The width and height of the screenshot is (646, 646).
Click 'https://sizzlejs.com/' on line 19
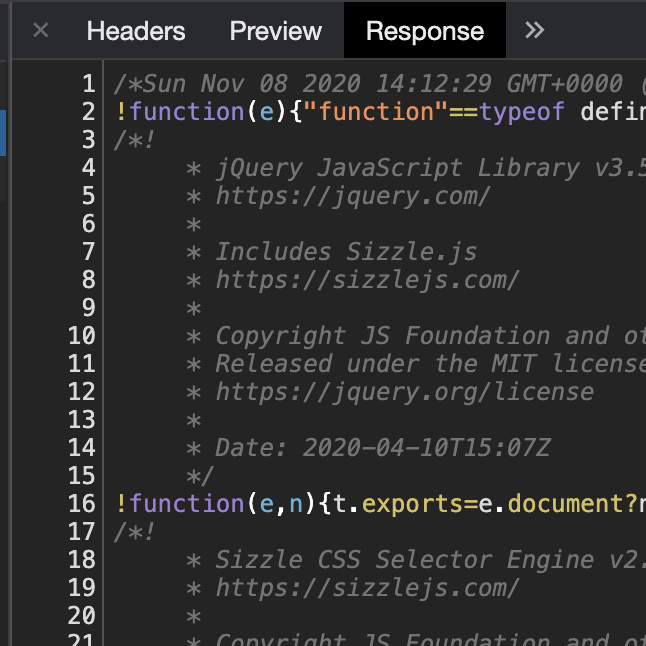(x=367, y=587)
